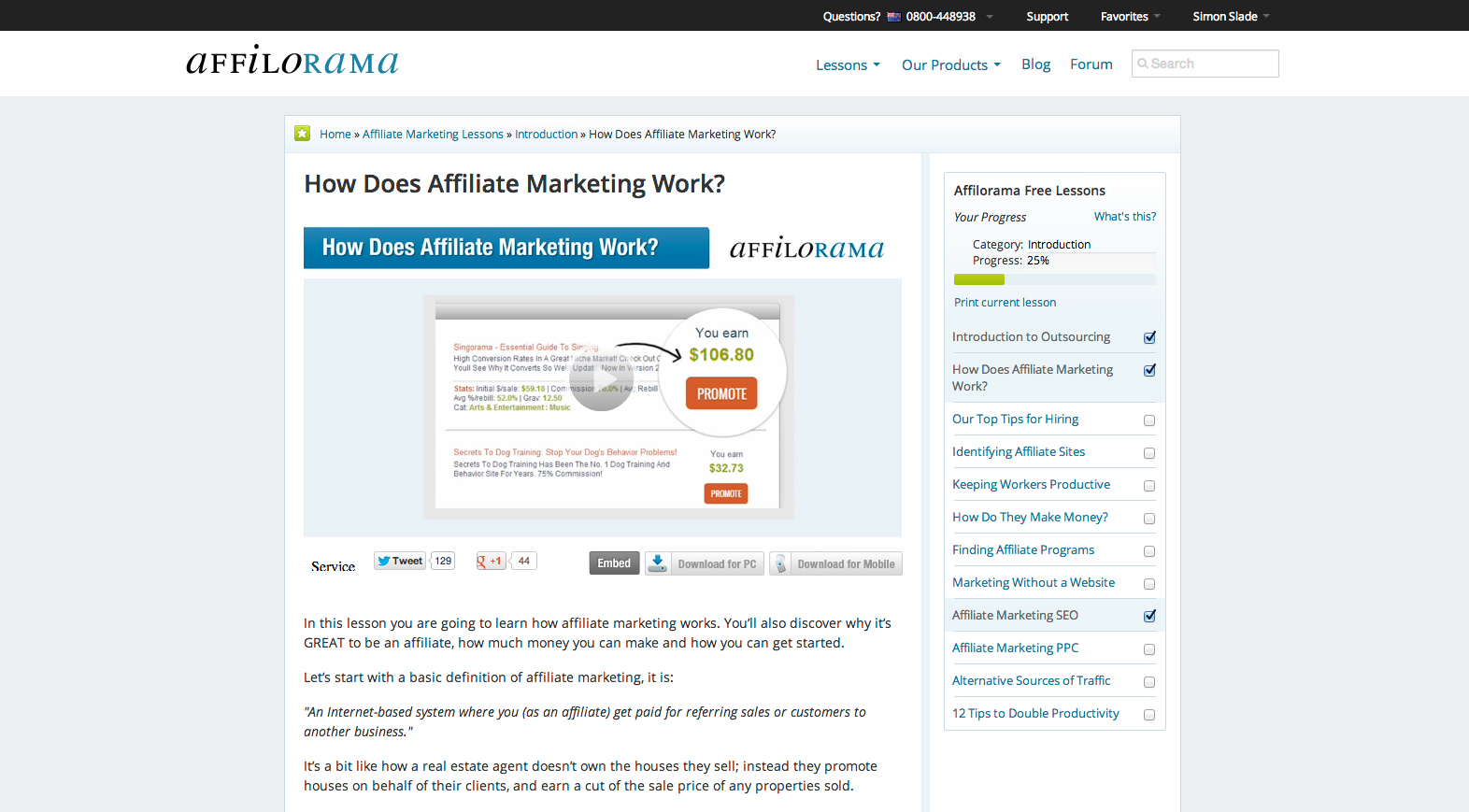Viewport: 1469px width, 812px height.
Task: Open Introduction to Outsourcing lesson
Action: [1031, 336]
